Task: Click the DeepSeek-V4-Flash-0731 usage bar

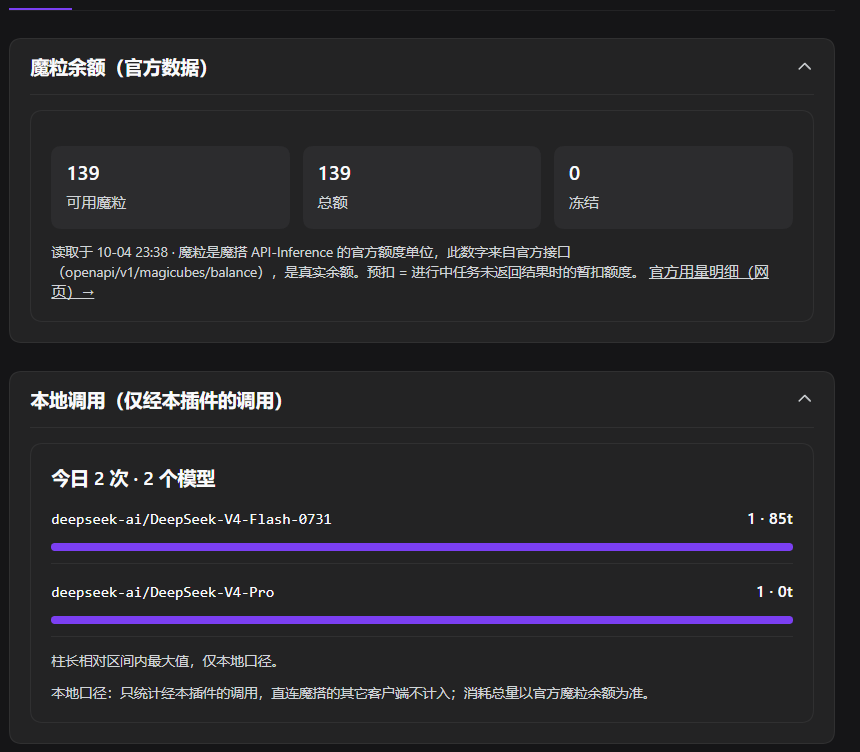Action: coord(422,547)
